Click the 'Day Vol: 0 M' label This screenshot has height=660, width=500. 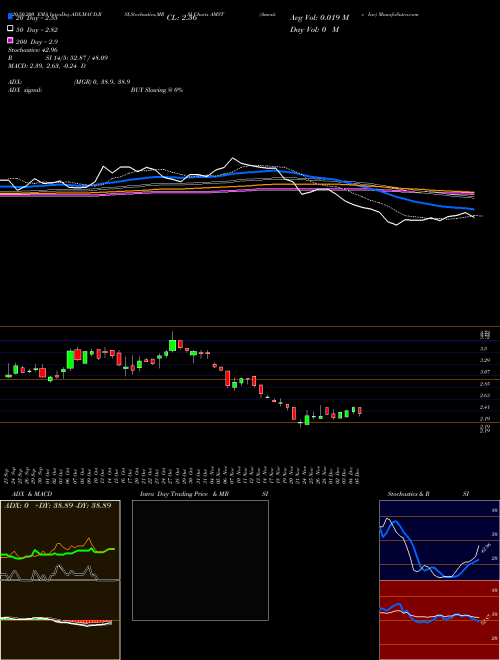pyautogui.click(x=314, y=29)
